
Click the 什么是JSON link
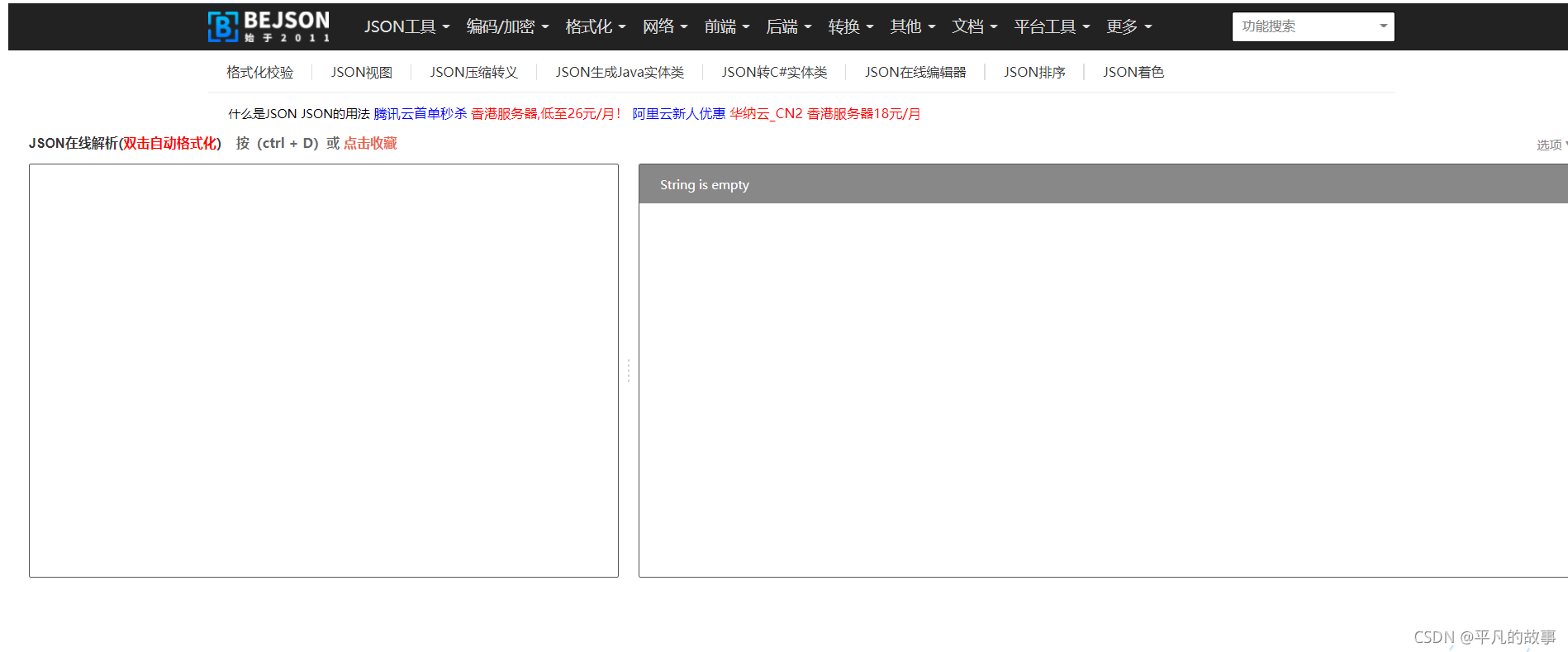pos(263,114)
